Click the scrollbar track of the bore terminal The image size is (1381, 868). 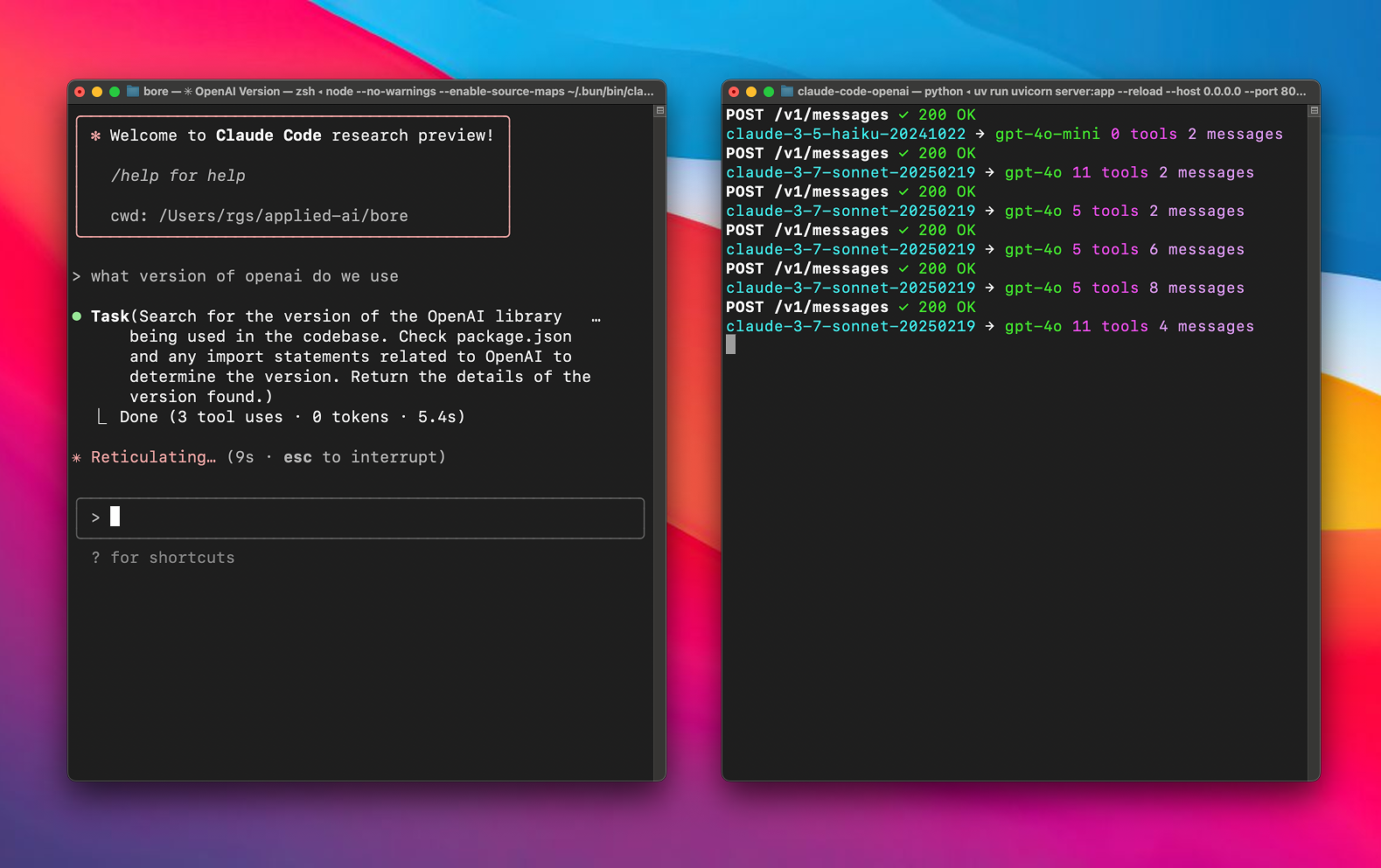(x=660, y=437)
